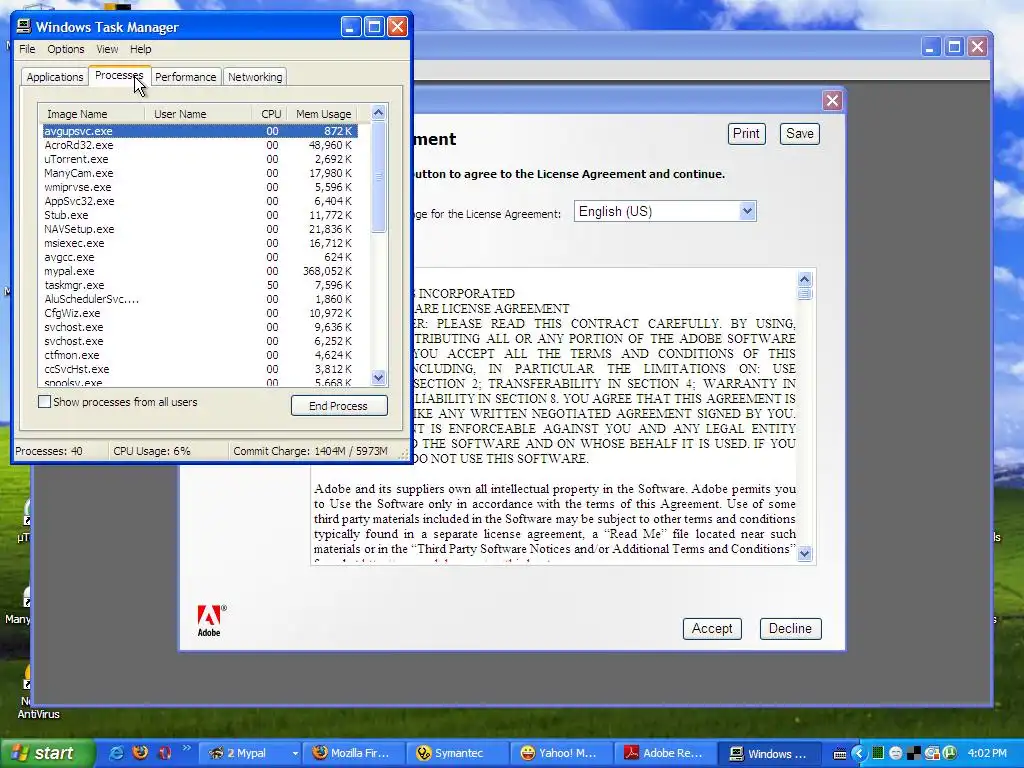Click the keyboard icon in system tray
1024x768 pixels.
coord(840,754)
